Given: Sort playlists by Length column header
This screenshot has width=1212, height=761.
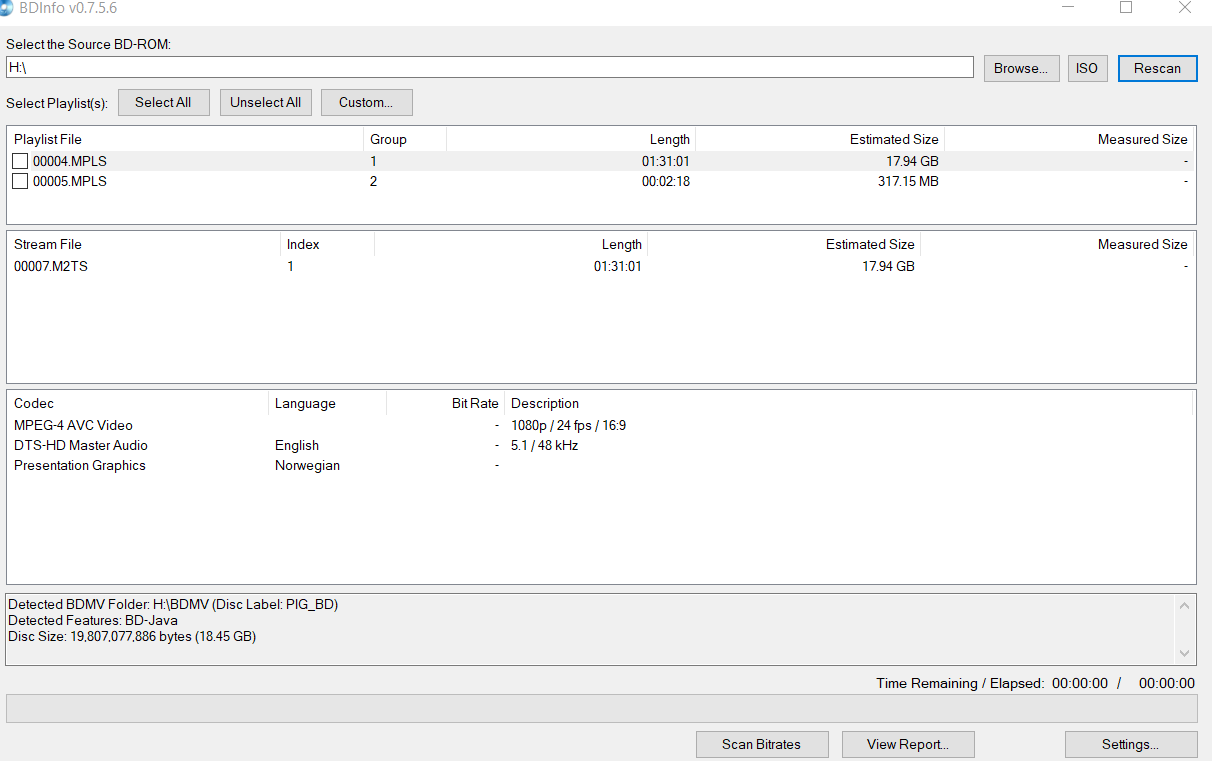Looking at the screenshot, I should (x=571, y=139).
